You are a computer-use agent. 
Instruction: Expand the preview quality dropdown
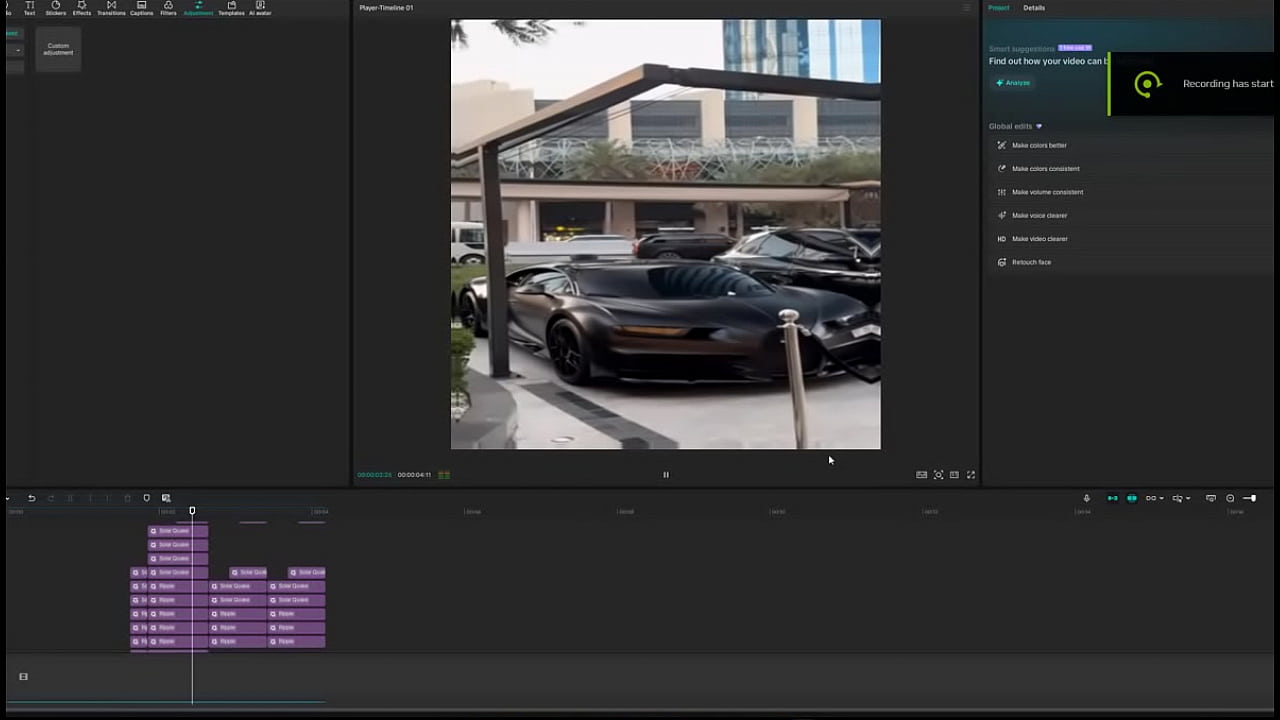tap(922, 474)
